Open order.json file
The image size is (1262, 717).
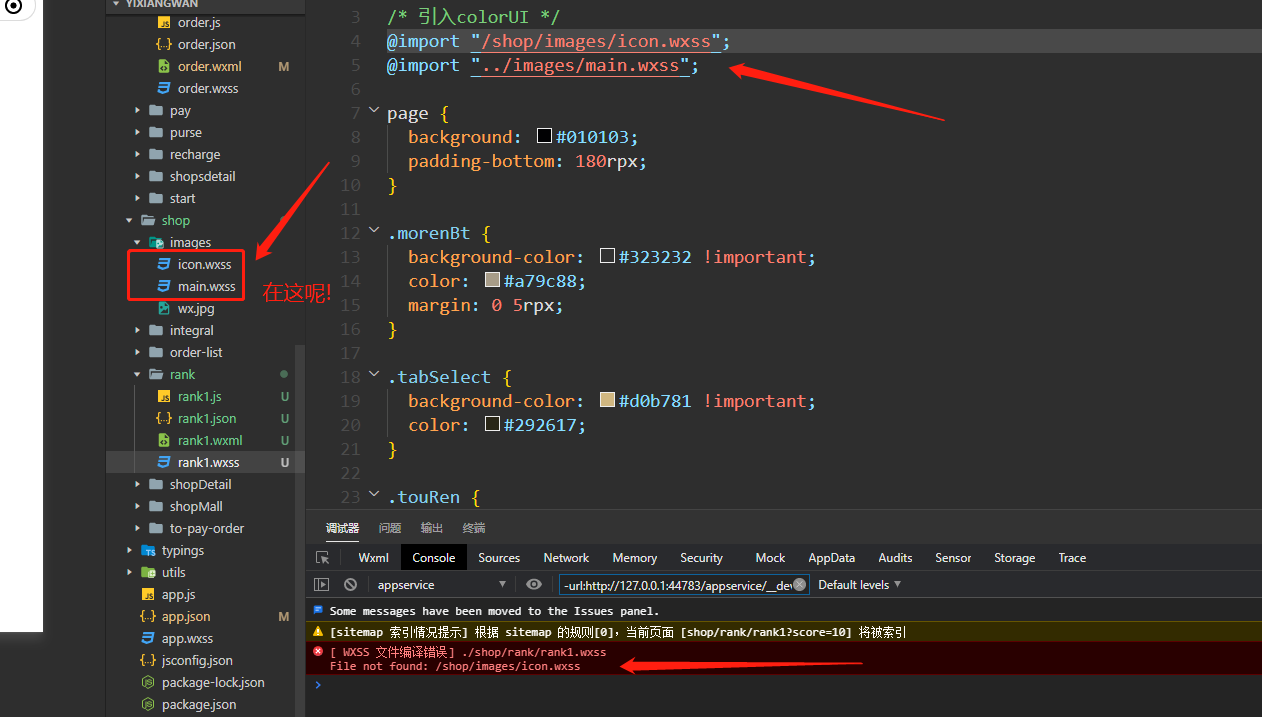(206, 44)
